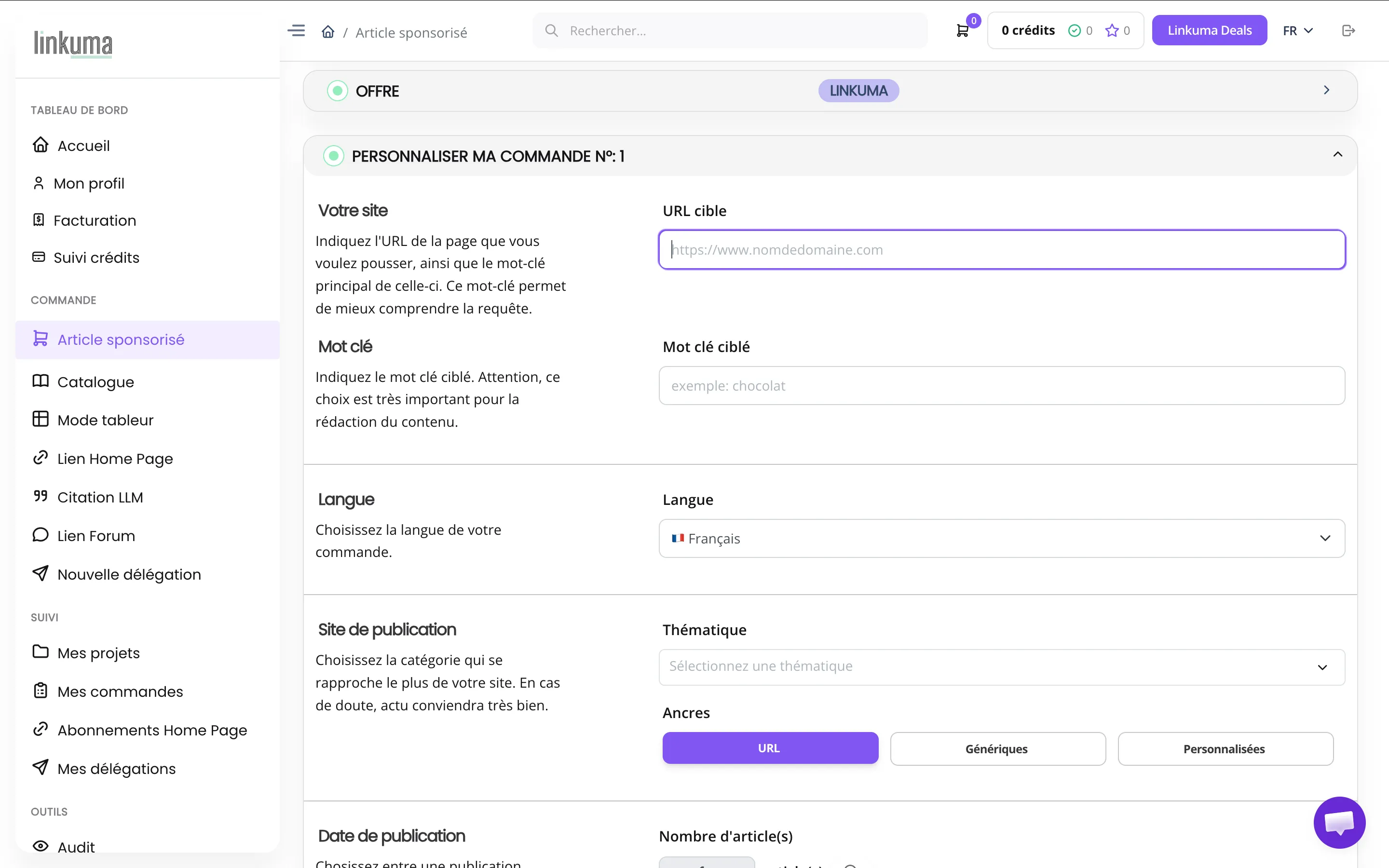
Task: Select Personnalisées anchors option
Action: click(x=1226, y=748)
